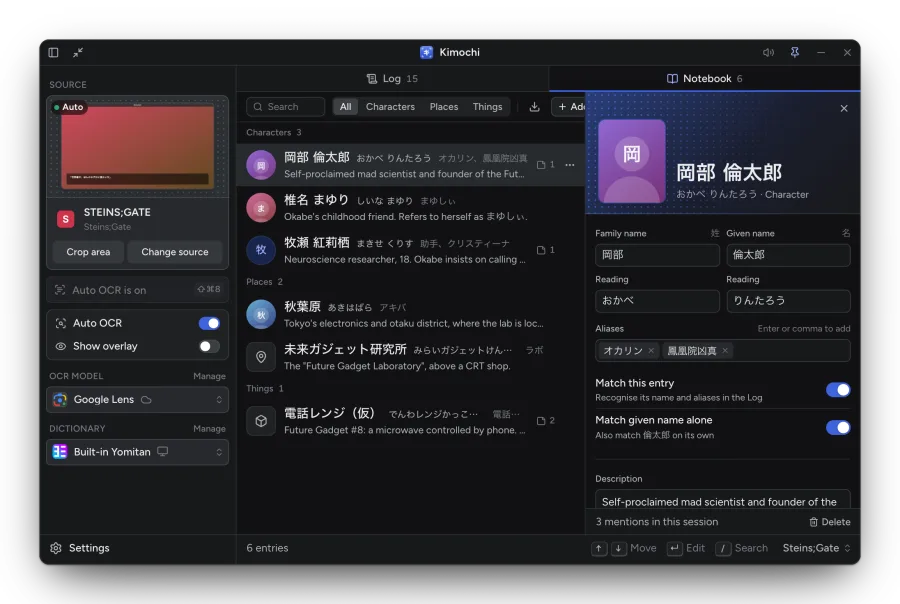Click the collapse window arrows icon
900x604 pixels.
coord(78,52)
